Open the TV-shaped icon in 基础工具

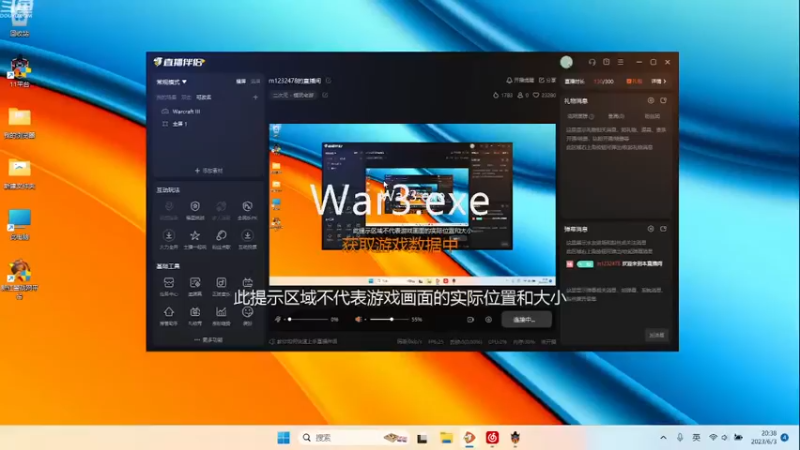coord(247,283)
